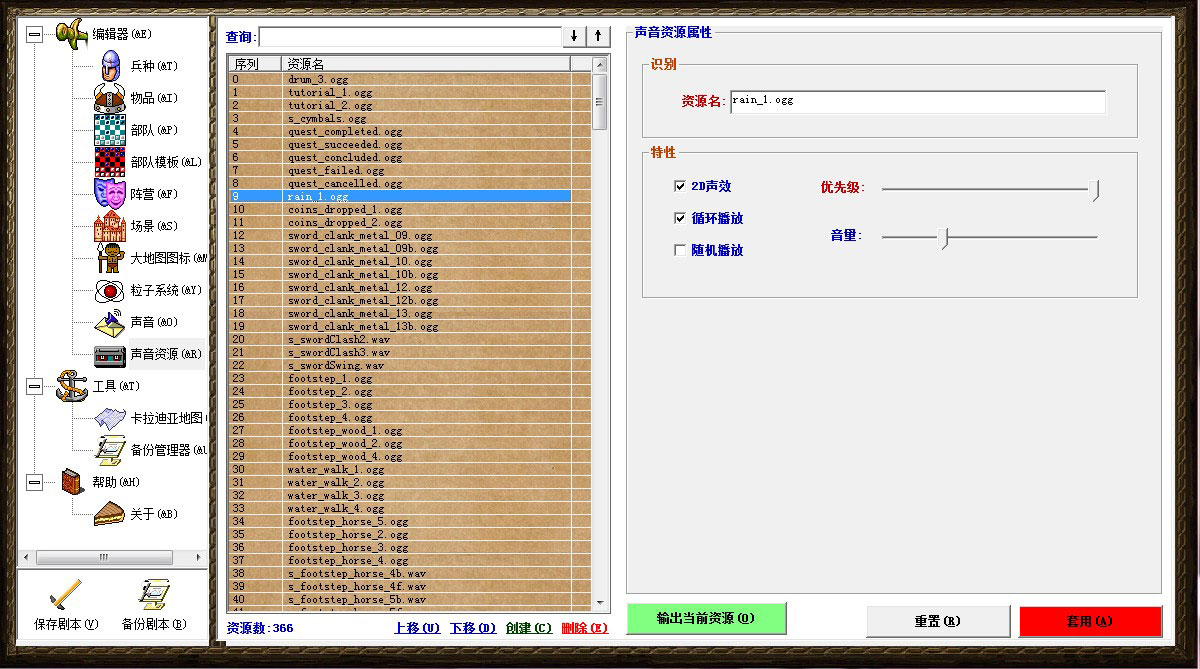Click the 资源名 input field
Viewport: 1200px width, 669px height.
(x=917, y=102)
